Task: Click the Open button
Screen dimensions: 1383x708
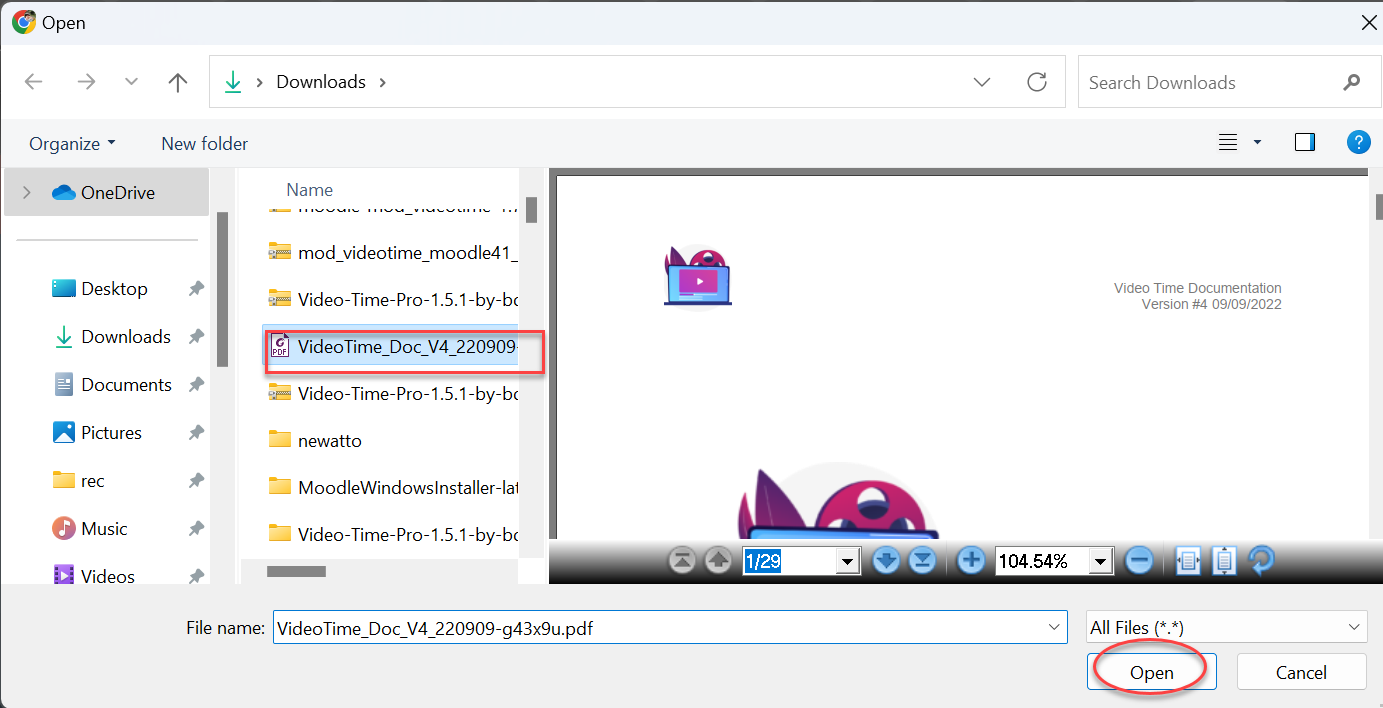Action: click(1151, 673)
